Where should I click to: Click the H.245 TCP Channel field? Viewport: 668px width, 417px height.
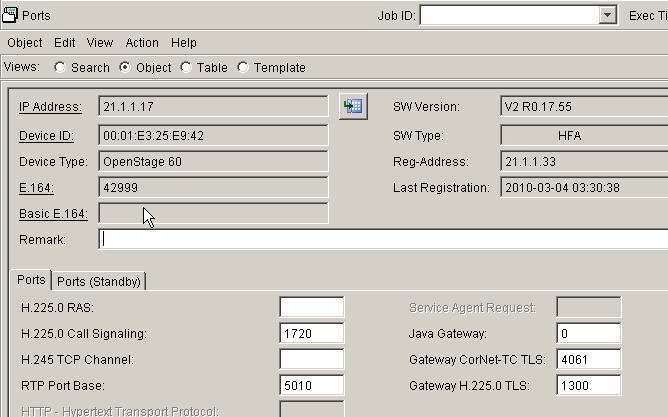pos(312,359)
